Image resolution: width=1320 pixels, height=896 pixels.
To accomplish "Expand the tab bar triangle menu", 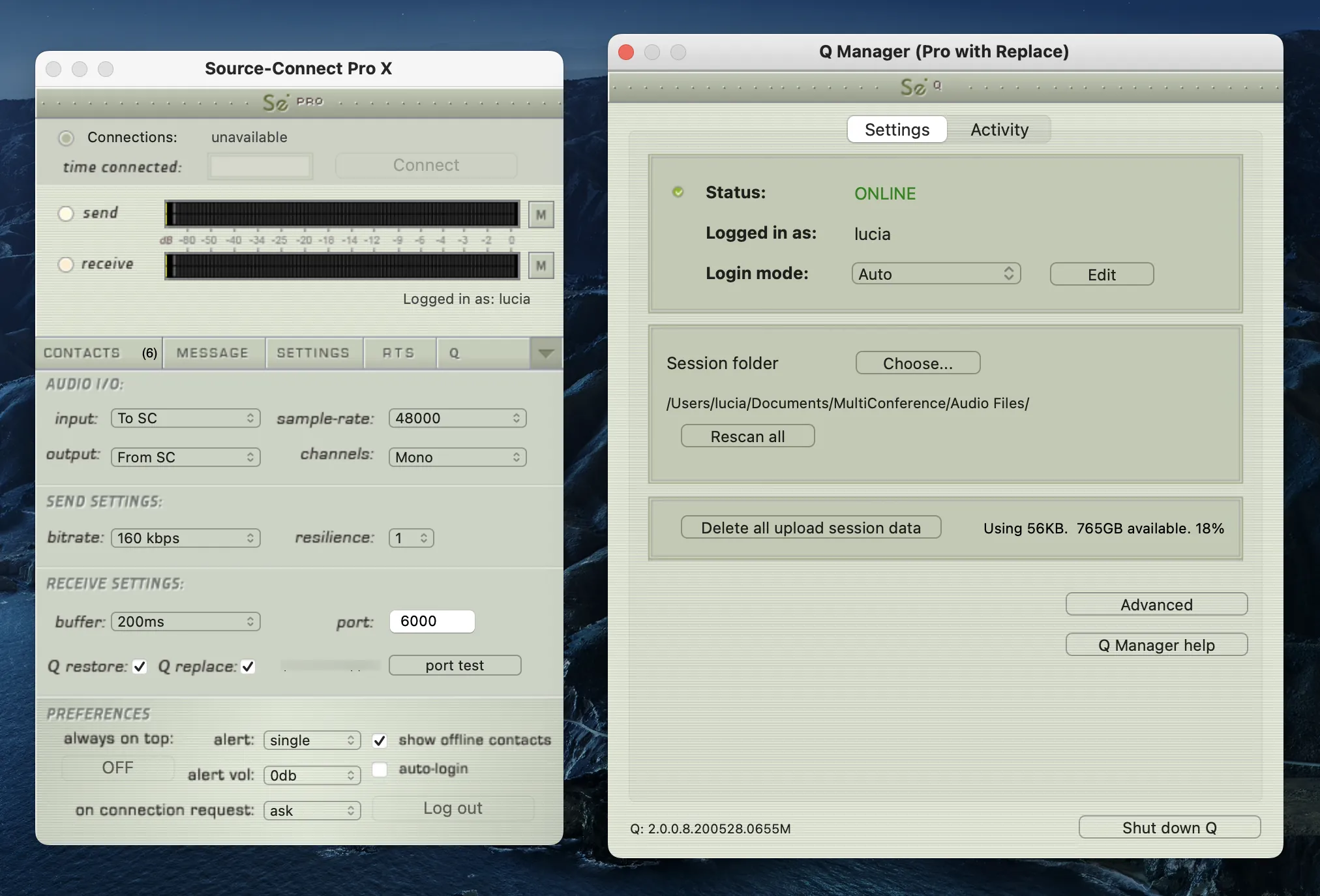I will coord(546,353).
